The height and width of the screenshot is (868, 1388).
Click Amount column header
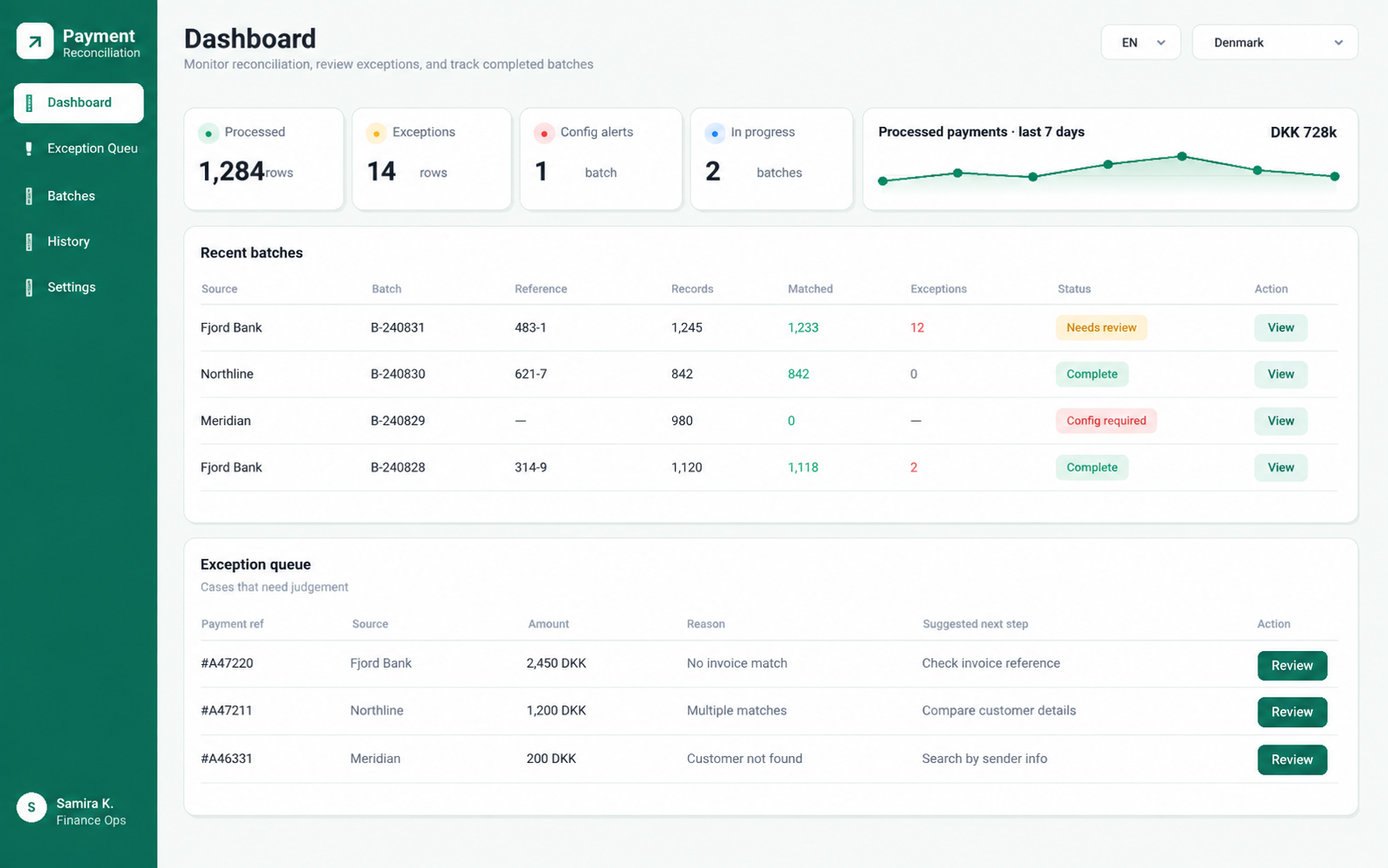549,624
